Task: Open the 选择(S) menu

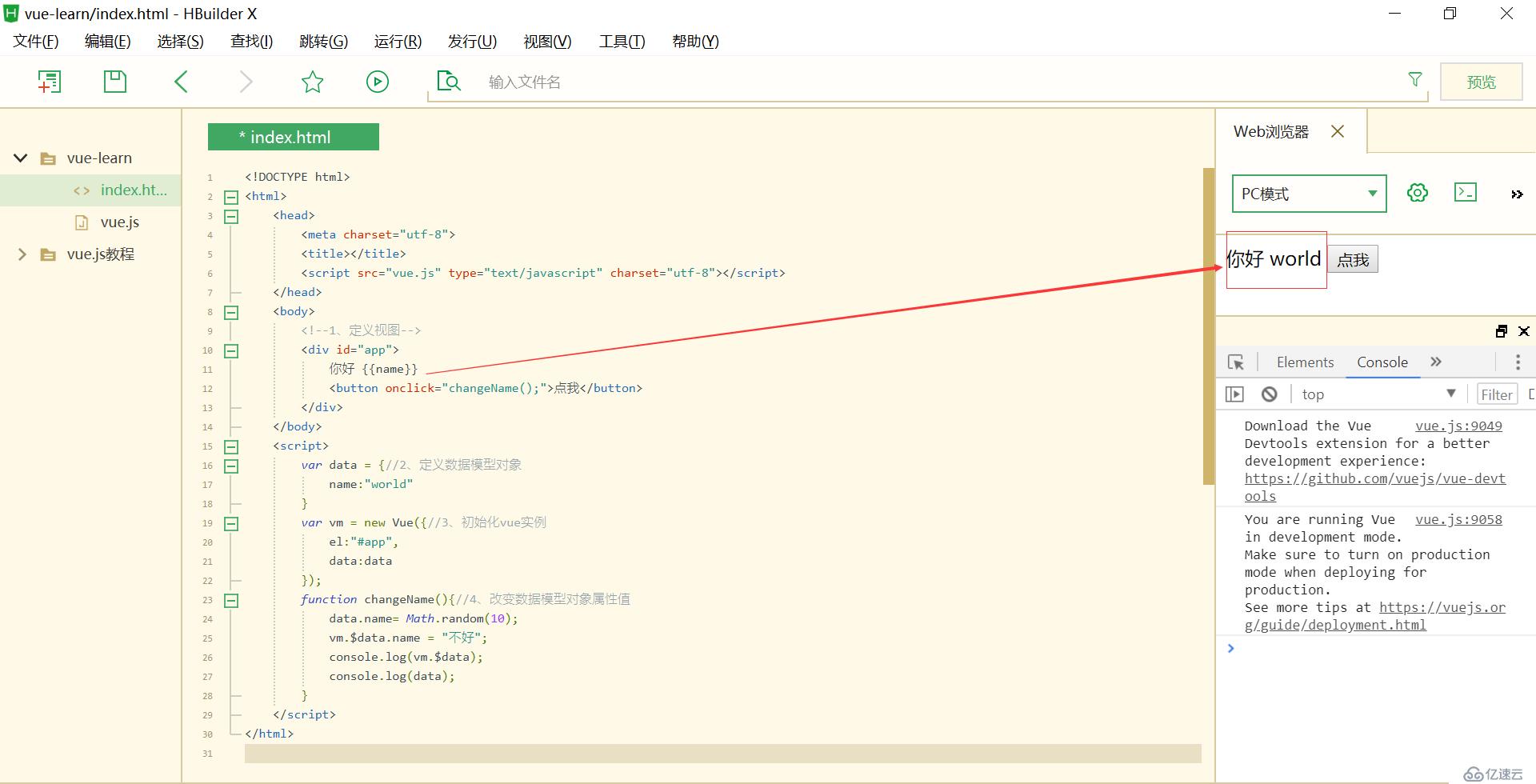Action: point(181,42)
